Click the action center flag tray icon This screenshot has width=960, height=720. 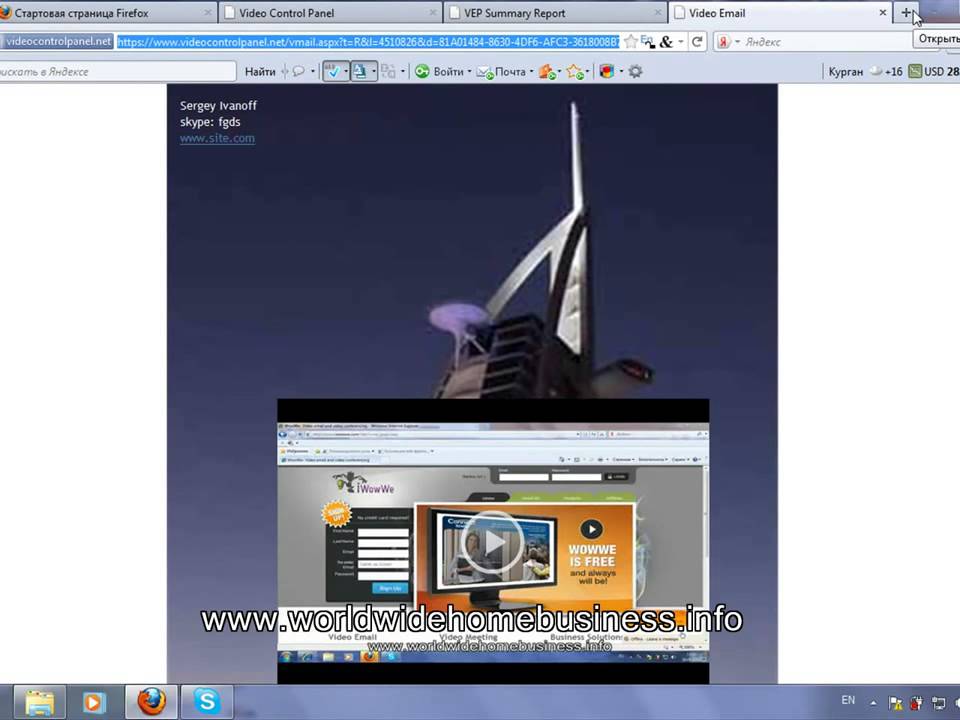(x=896, y=703)
